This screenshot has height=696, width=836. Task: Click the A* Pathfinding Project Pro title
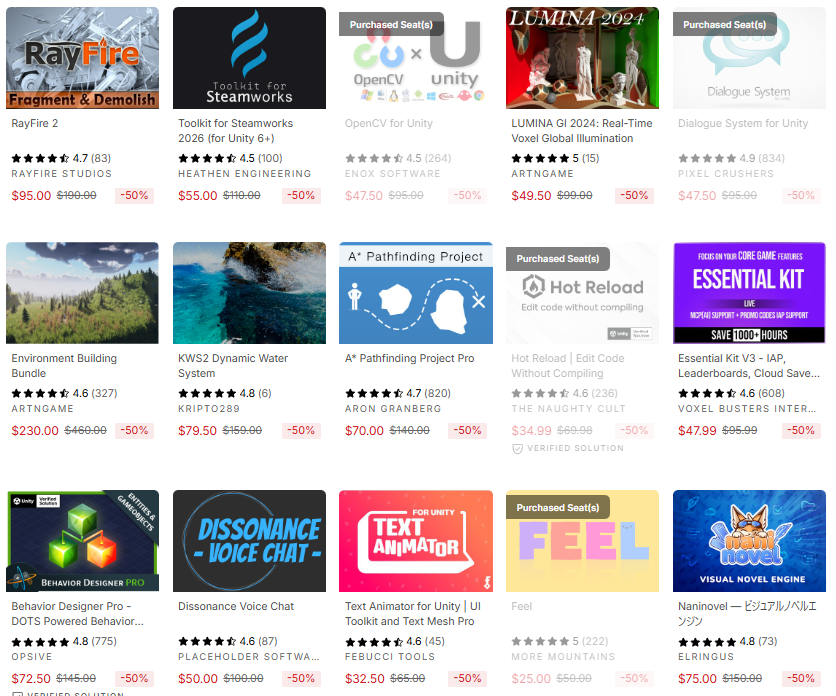[409, 358]
